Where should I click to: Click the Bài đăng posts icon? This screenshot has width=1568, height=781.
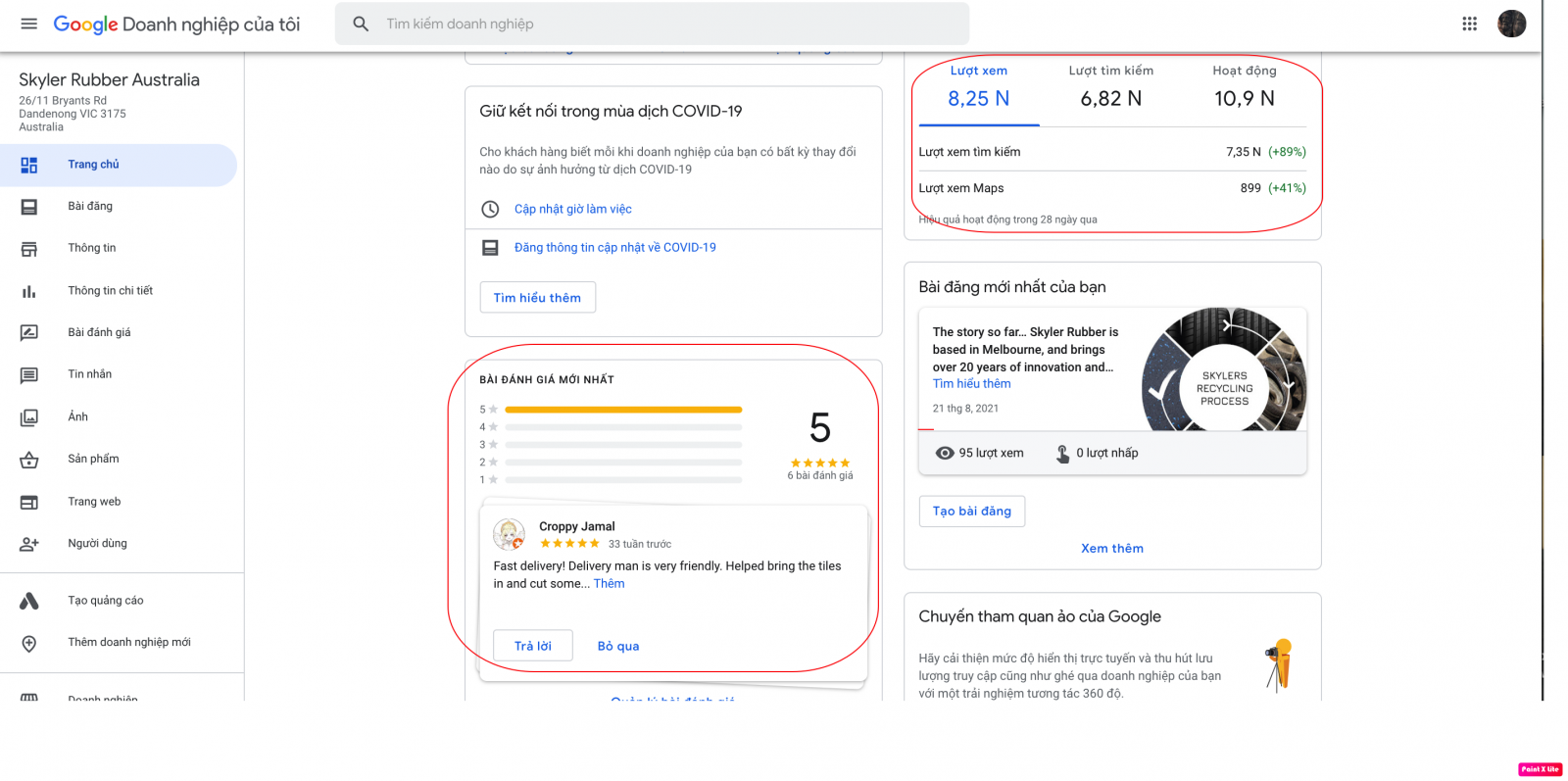click(29, 207)
